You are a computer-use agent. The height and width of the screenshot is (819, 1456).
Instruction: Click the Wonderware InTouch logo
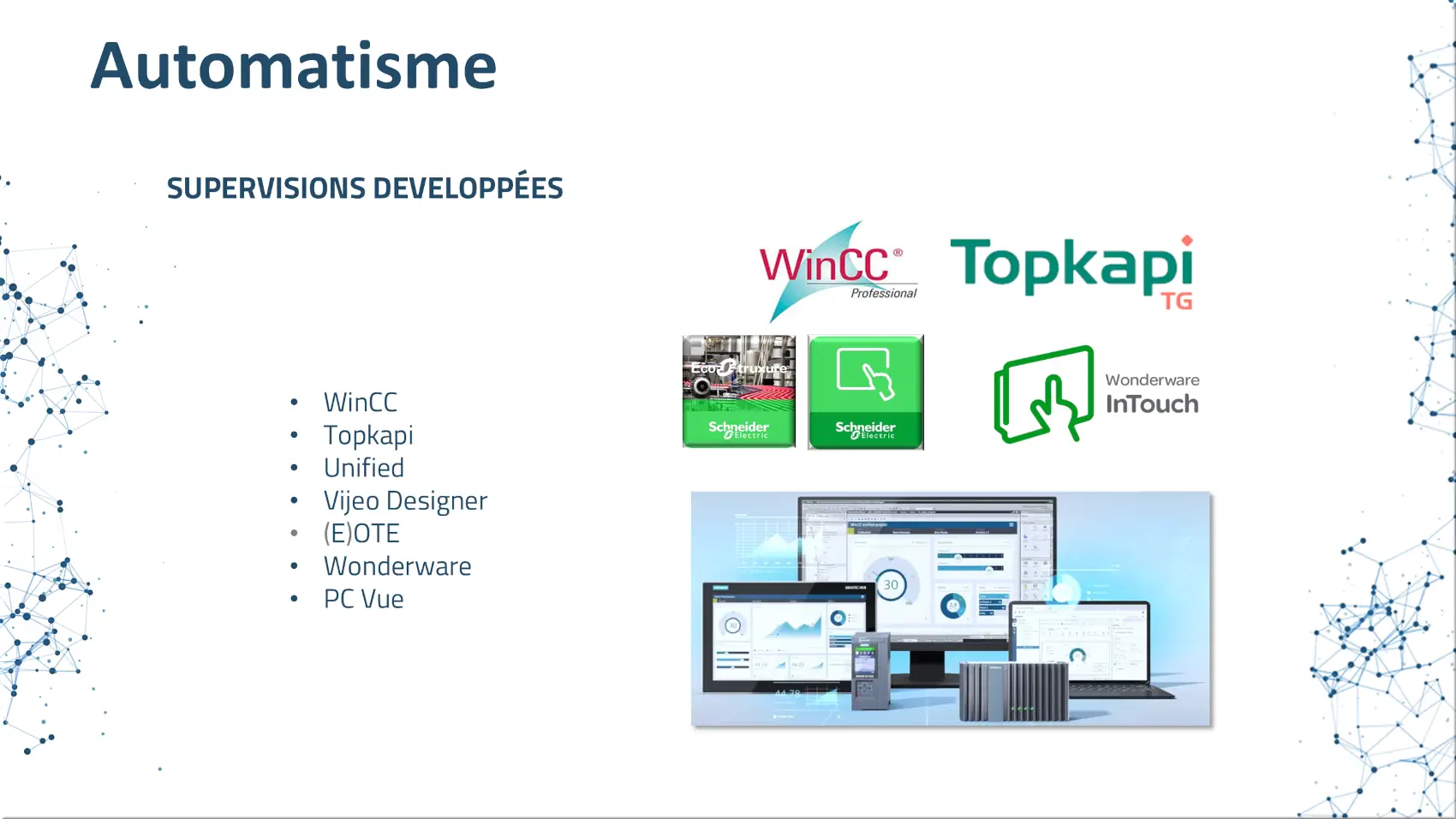click(1096, 394)
